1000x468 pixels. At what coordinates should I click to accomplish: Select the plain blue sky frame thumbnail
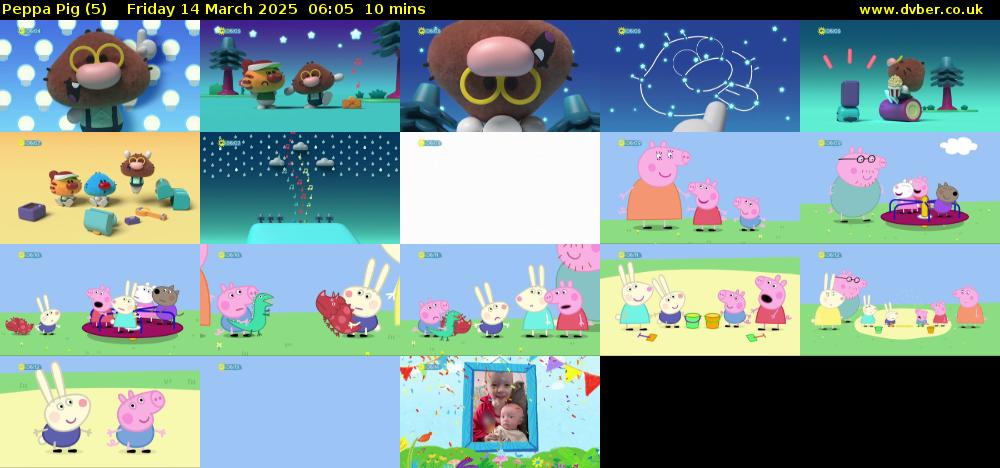click(300, 412)
